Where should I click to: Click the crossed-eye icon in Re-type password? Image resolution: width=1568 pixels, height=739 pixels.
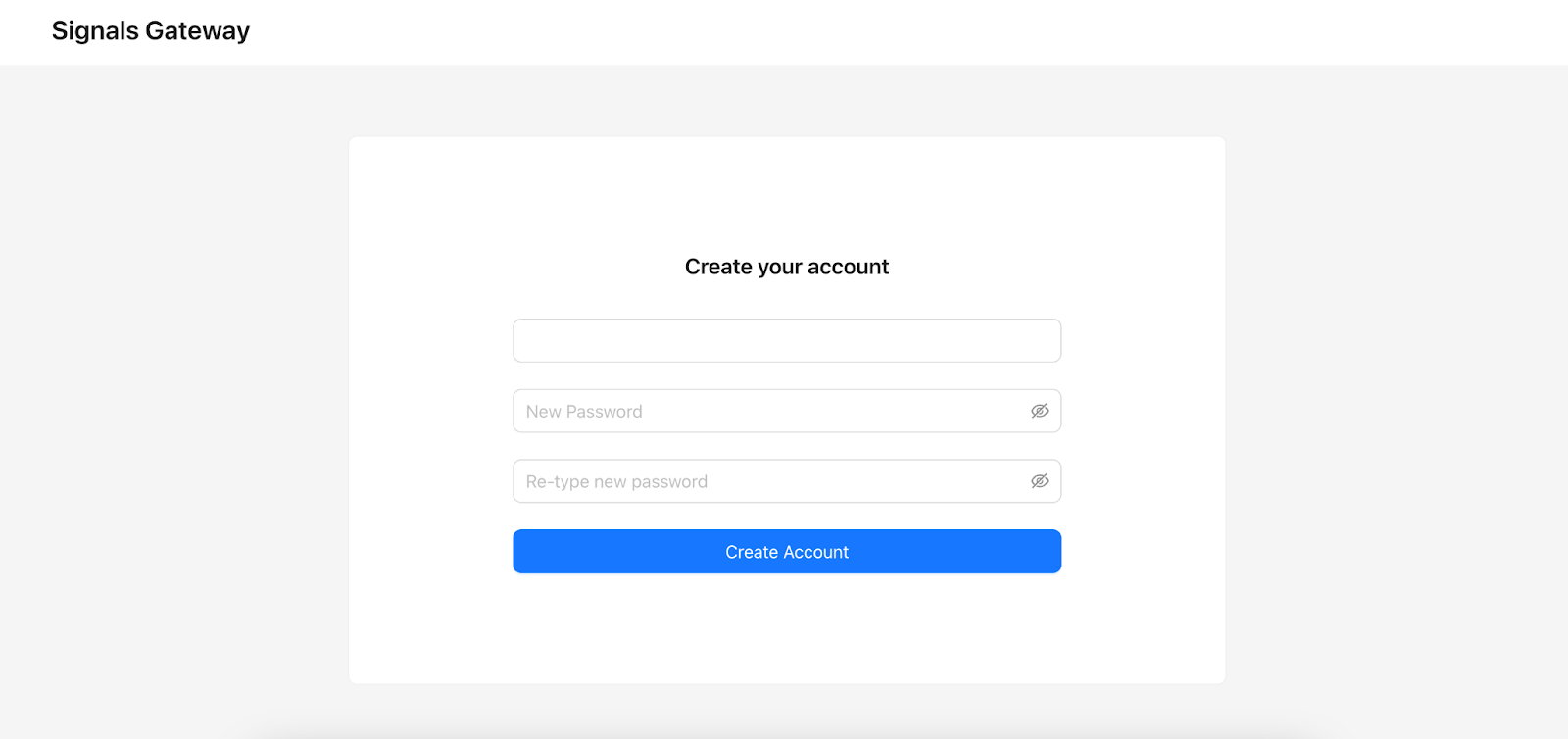click(x=1040, y=481)
